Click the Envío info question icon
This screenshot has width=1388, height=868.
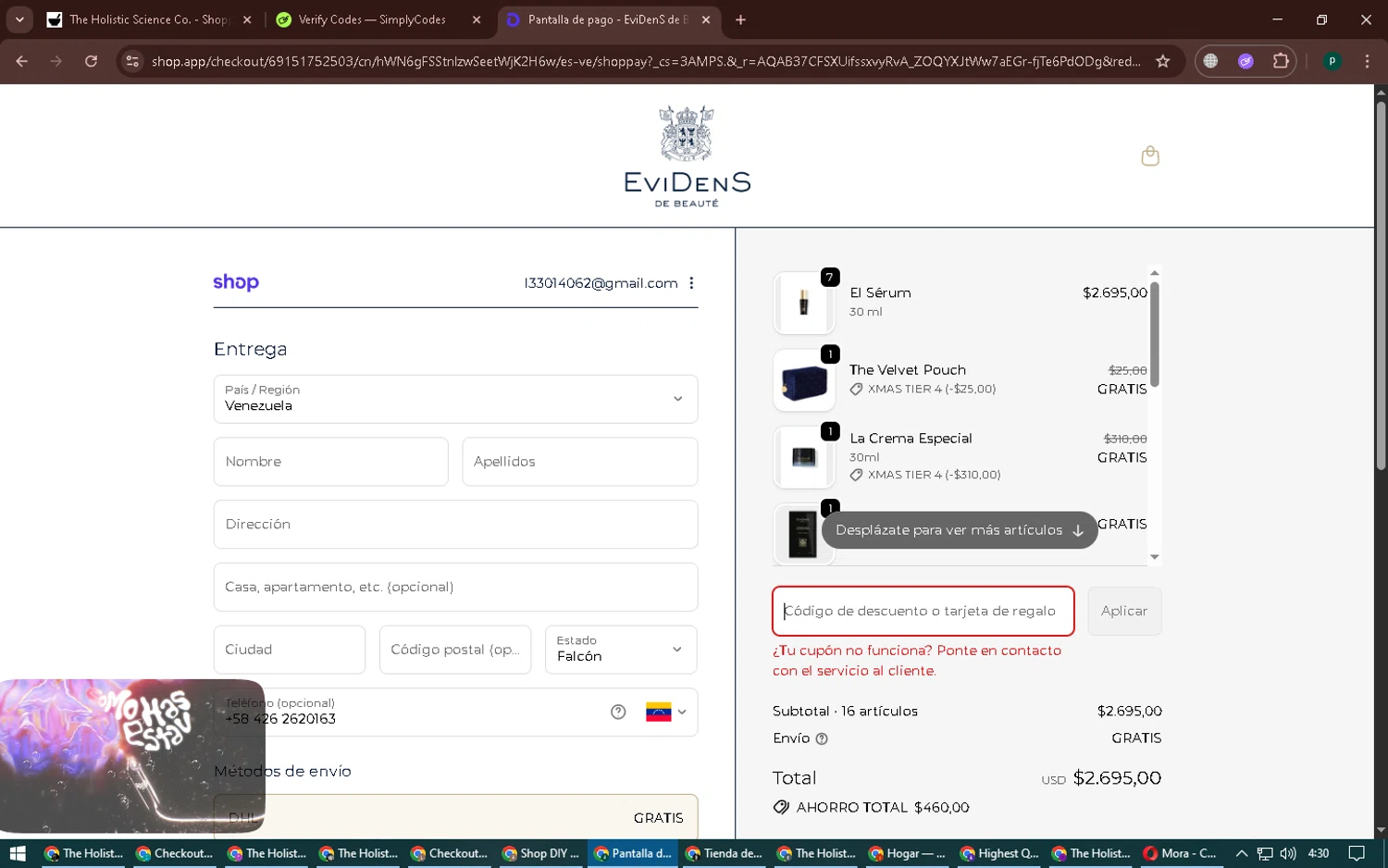click(822, 738)
